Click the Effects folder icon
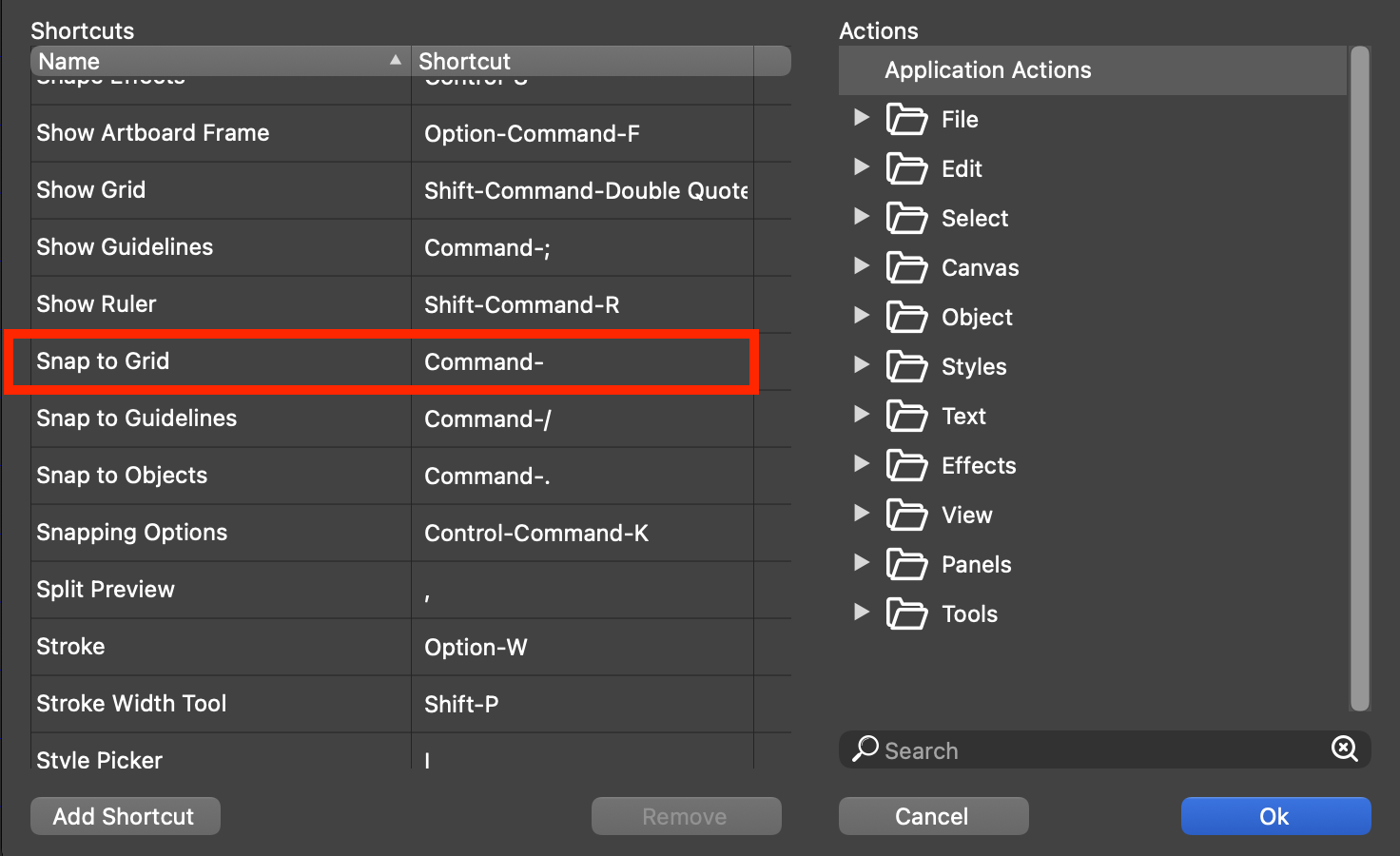 (906, 466)
